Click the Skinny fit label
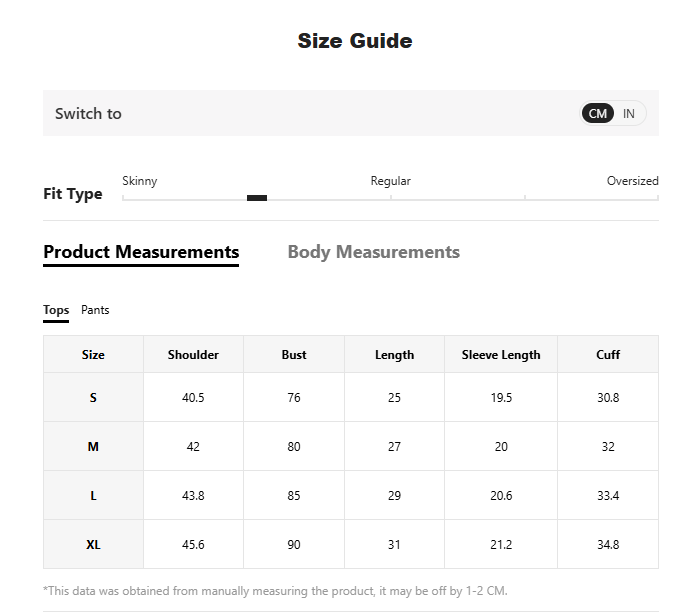The image size is (690, 615). pyautogui.click(x=140, y=181)
